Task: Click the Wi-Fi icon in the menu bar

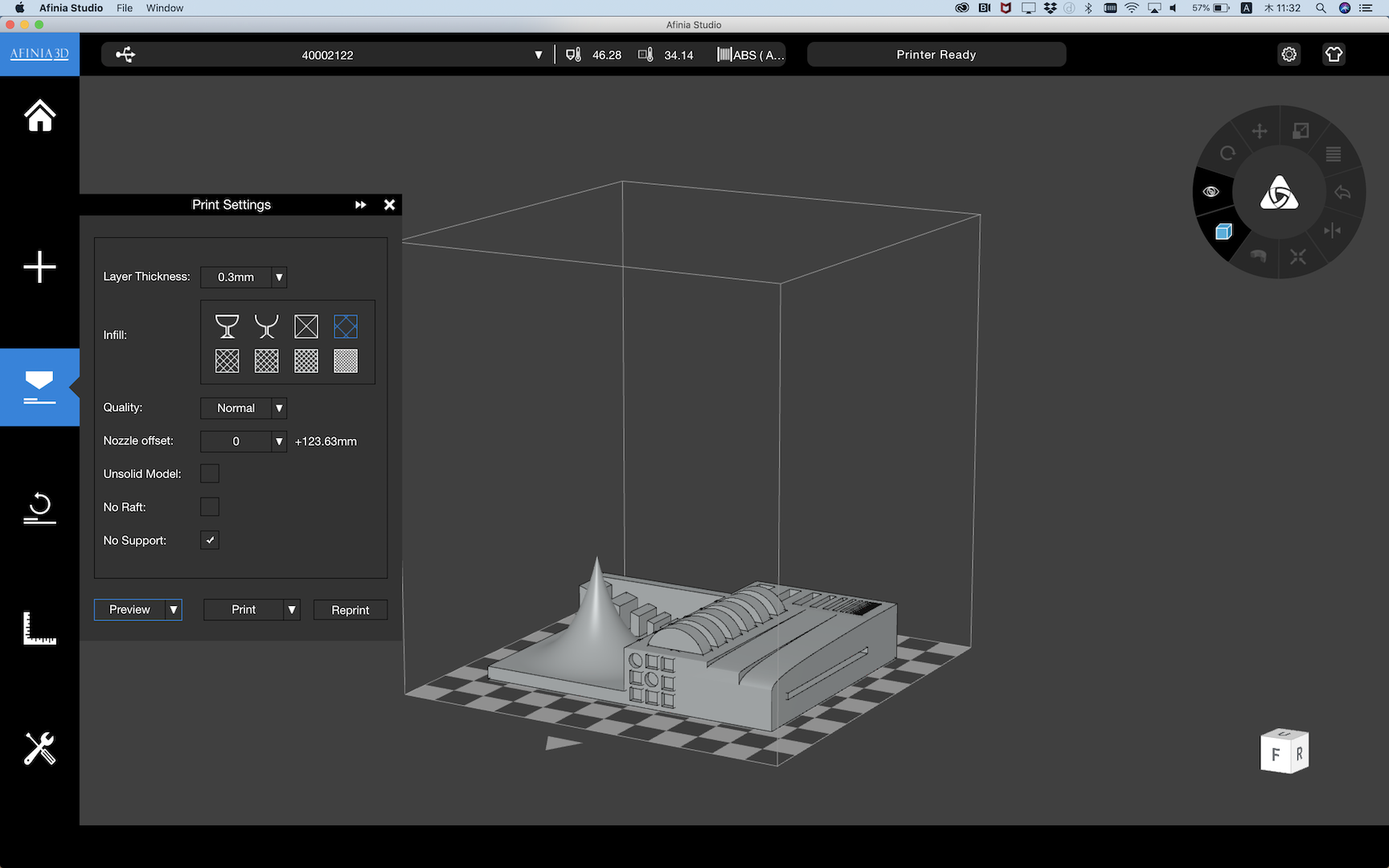Action: pos(1132,8)
